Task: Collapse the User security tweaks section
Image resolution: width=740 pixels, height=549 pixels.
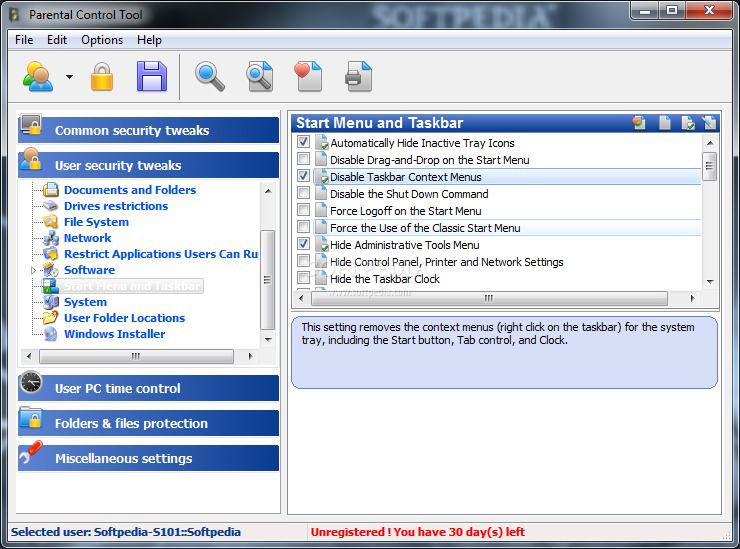Action: pos(149,165)
